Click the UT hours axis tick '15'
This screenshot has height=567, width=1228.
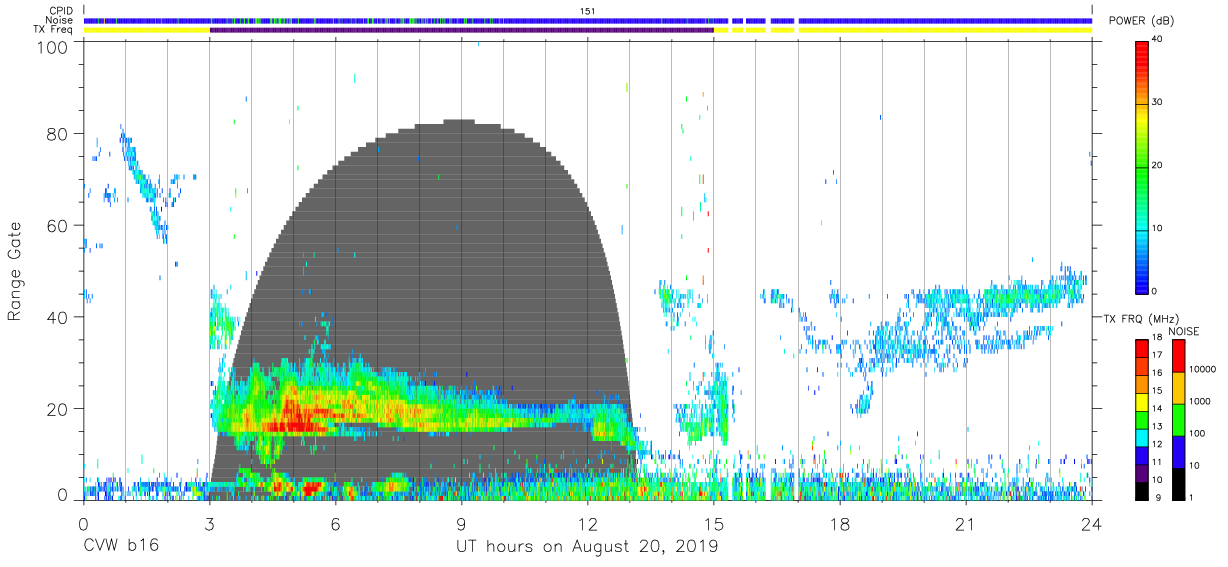[714, 523]
